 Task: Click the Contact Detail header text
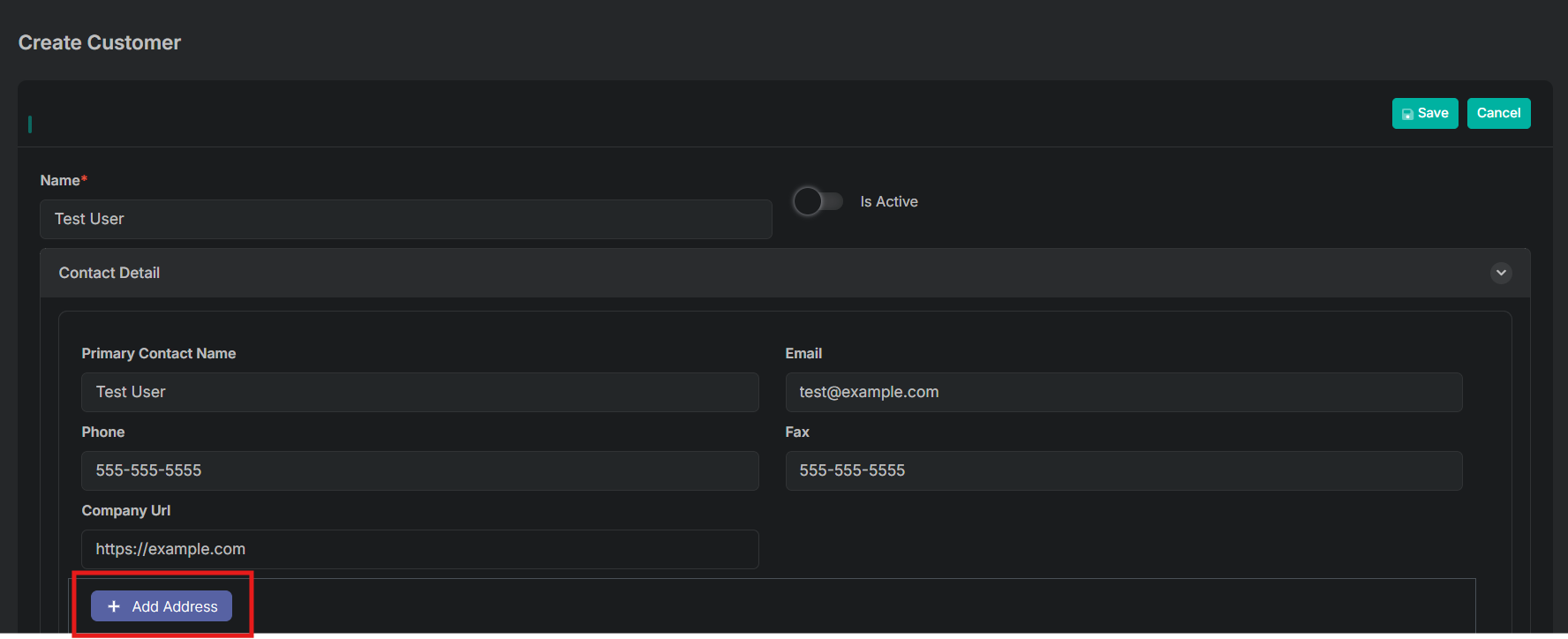(109, 273)
